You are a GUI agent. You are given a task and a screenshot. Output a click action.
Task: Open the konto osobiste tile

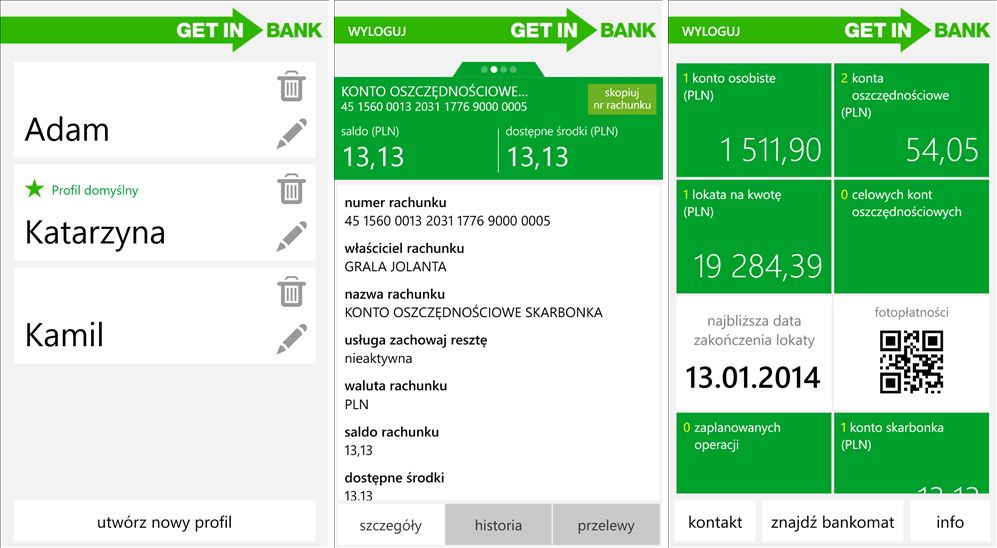click(753, 120)
